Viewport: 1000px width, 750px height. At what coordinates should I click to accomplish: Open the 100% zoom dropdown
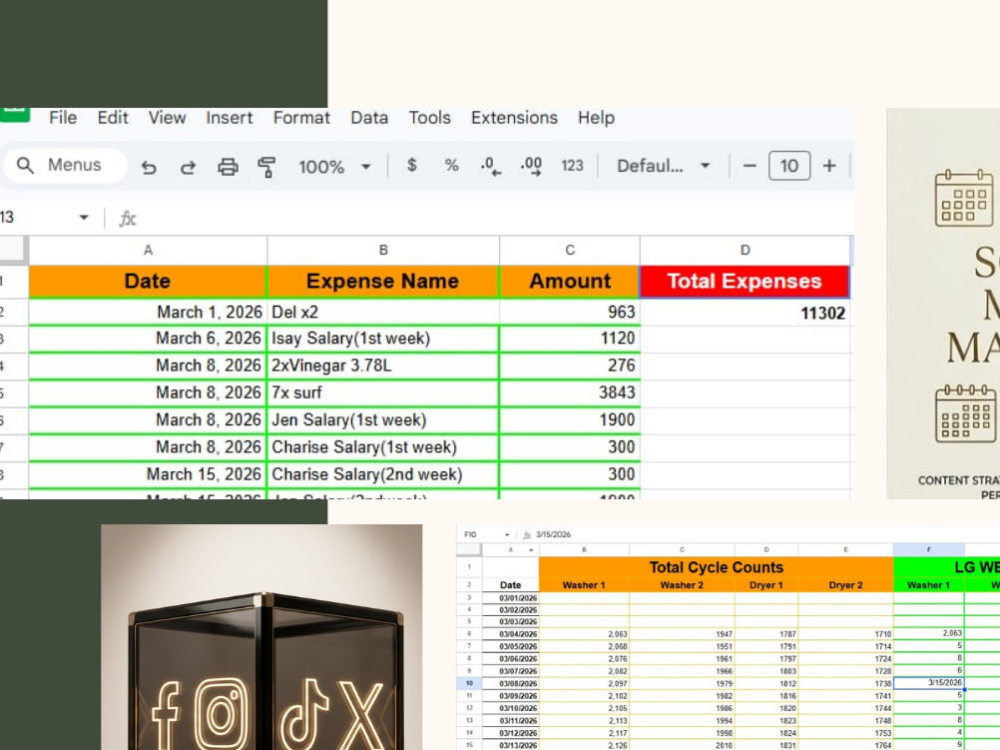(335, 166)
